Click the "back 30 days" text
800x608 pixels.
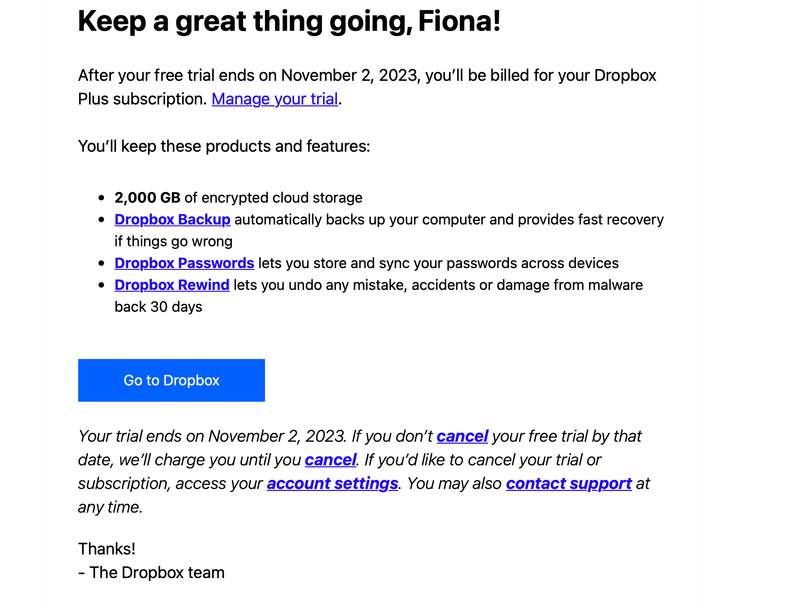point(158,307)
